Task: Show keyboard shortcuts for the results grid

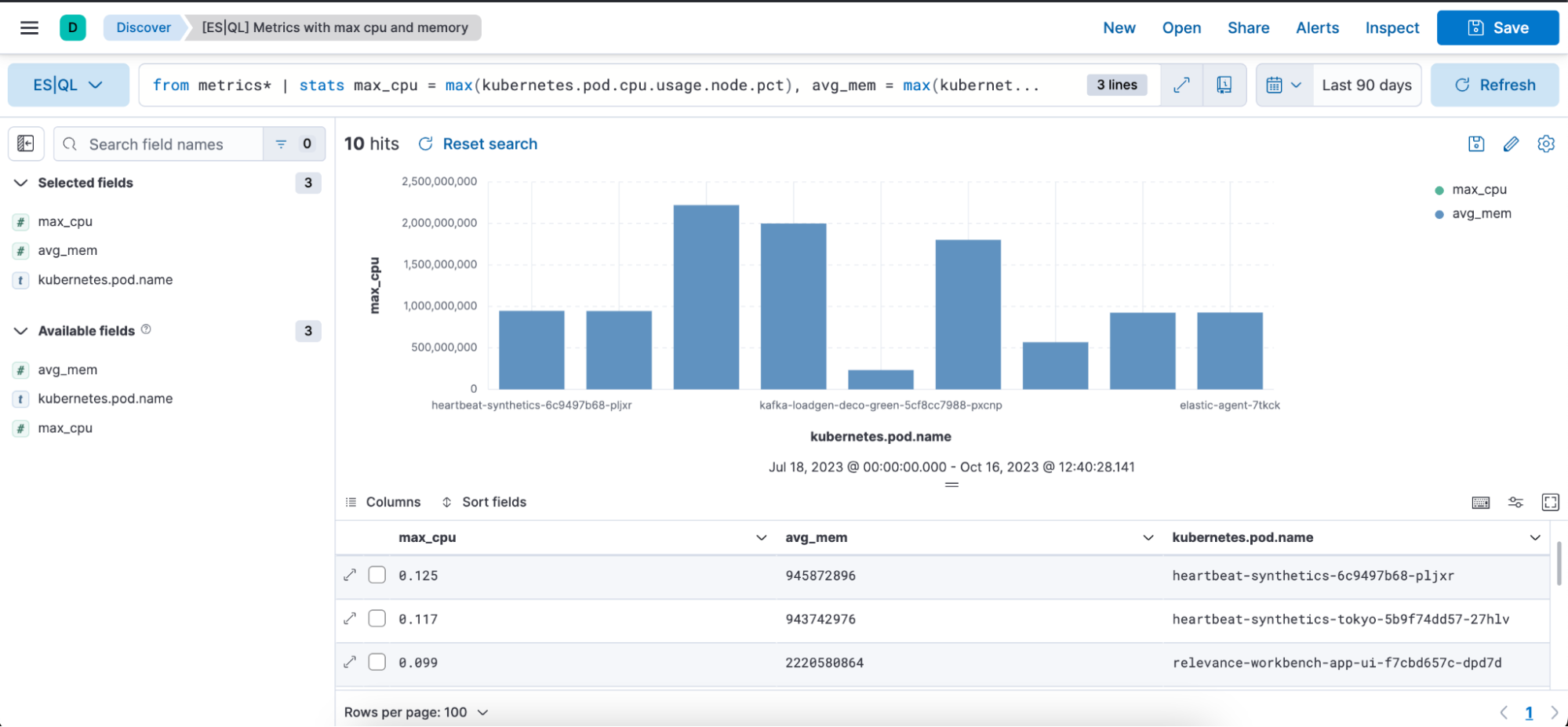Action: pyautogui.click(x=1481, y=502)
